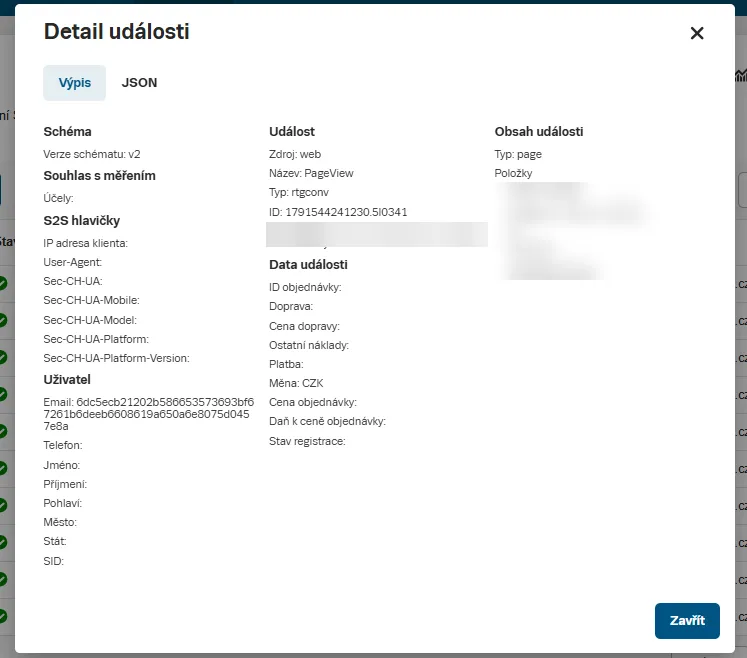The height and width of the screenshot is (658, 747).
Task: Click the 'Telefon:' label
Action: [62, 445]
